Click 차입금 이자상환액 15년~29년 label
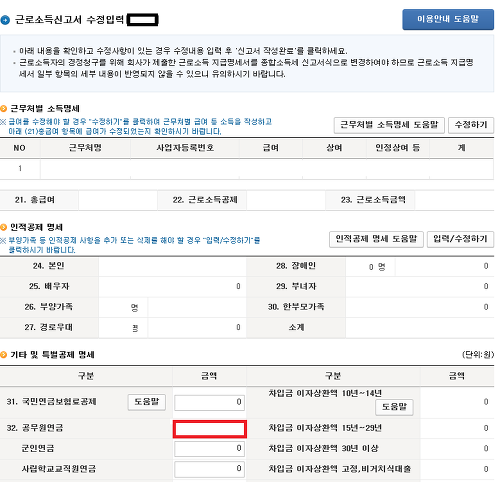This screenshot has height=482, width=500. (325, 428)
